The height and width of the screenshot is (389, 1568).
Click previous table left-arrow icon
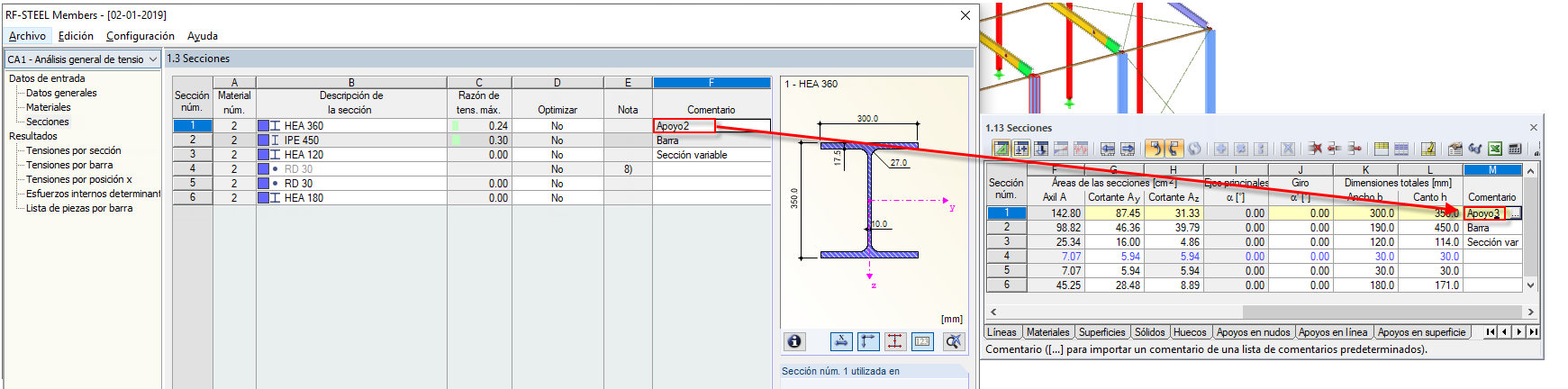pyautogui.click(x=1108, y=149)
